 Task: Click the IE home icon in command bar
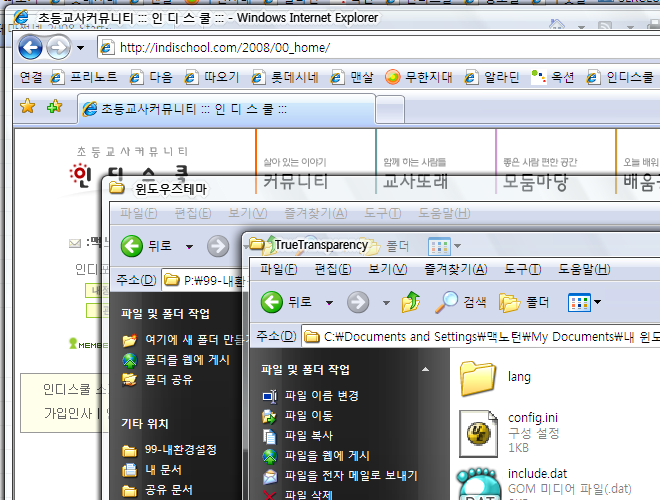tap(556, 24)
